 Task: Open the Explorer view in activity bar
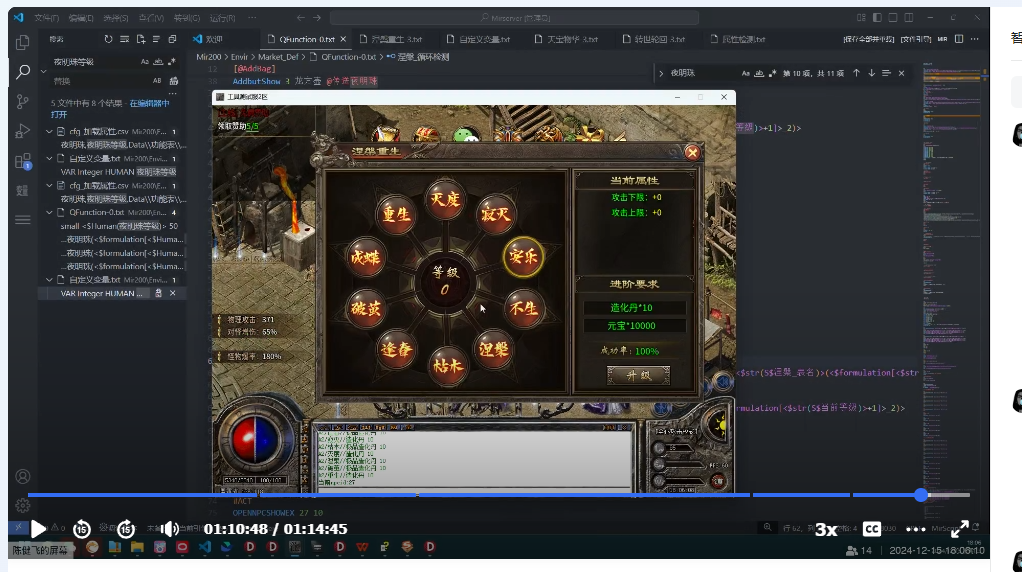(23, 42)
